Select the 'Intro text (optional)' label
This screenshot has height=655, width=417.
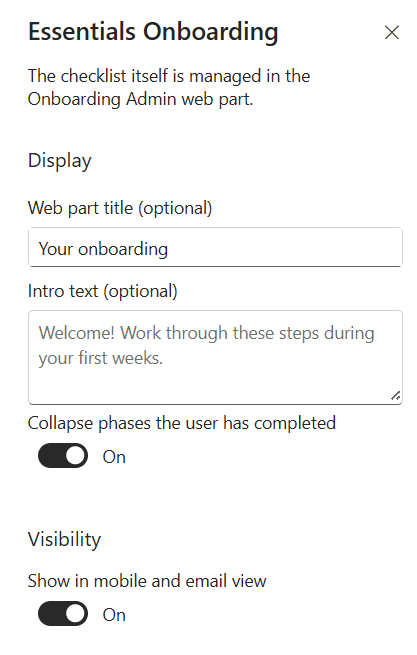pyautogui.click(x=103, y=291)
